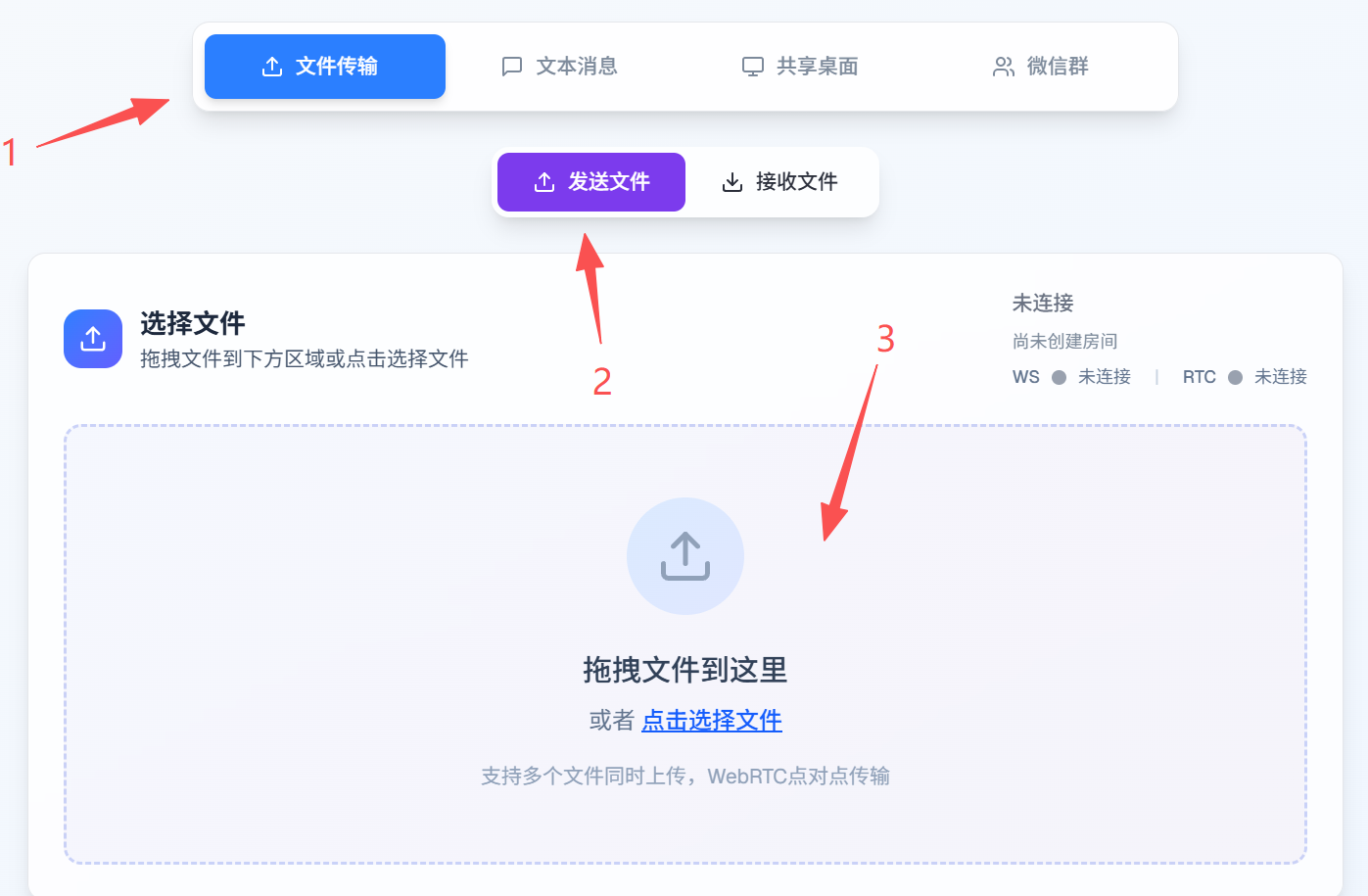Image resolution: width=1368 pixels, height=896 pixels.
Task: Click the WS connection status dot
Action: pos(1059,377)
